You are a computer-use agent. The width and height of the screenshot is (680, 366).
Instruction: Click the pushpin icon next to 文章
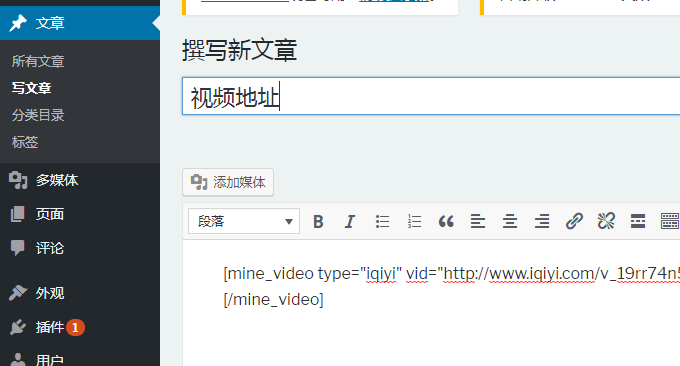click(18, 23)
